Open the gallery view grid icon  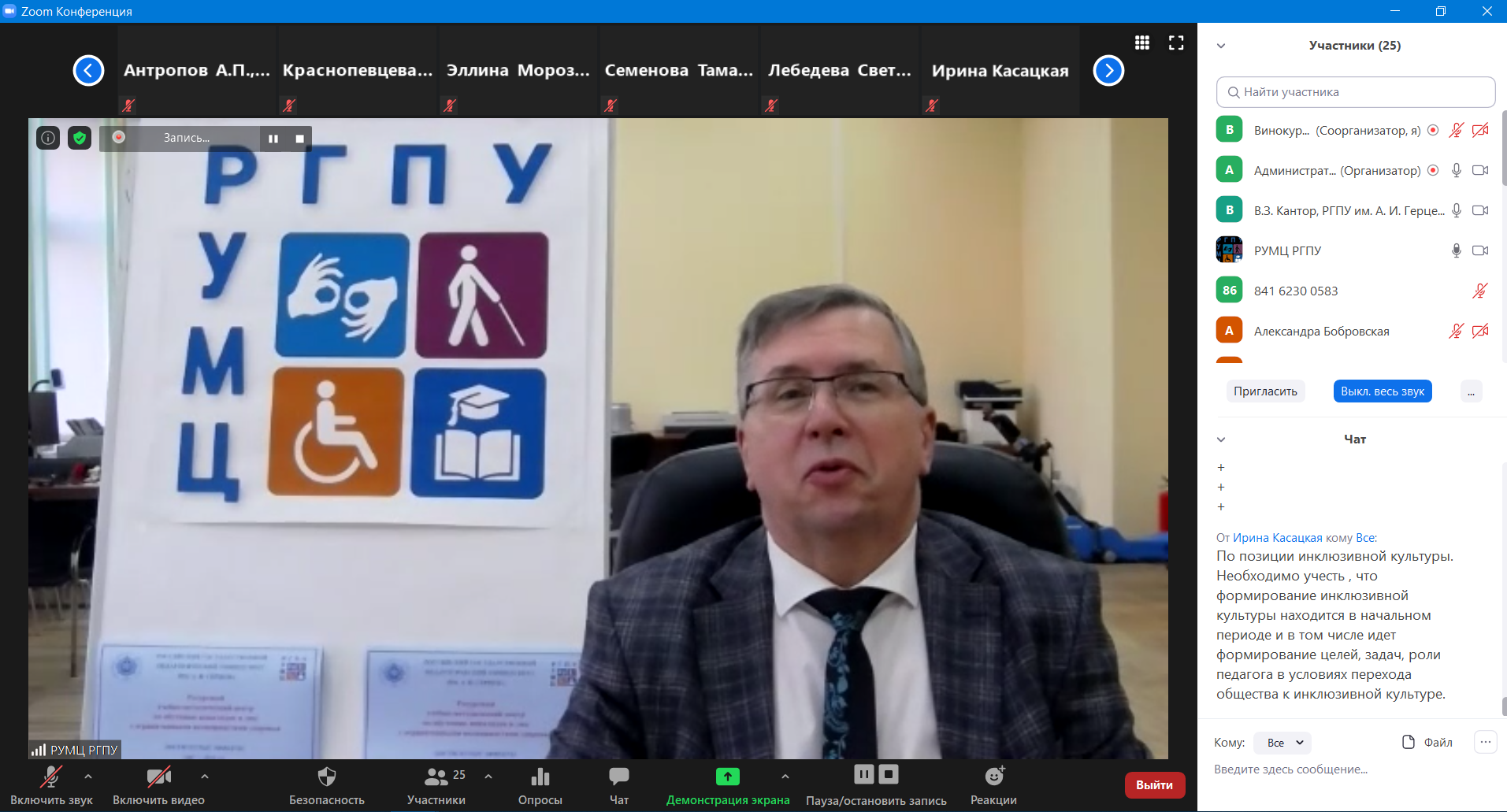pos(1141,43)
